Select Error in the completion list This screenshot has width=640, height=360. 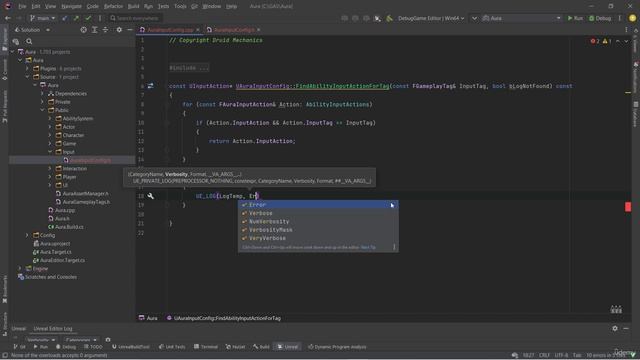click(x=318, y=204)
